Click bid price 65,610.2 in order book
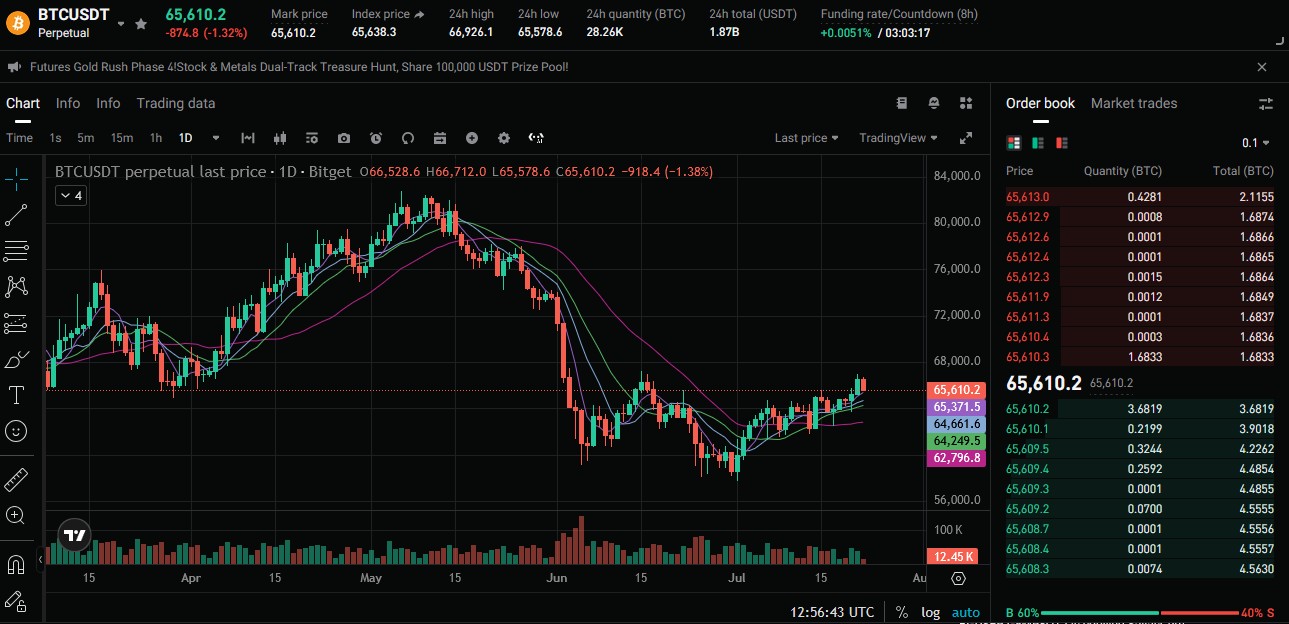 tap(1027, 409)
